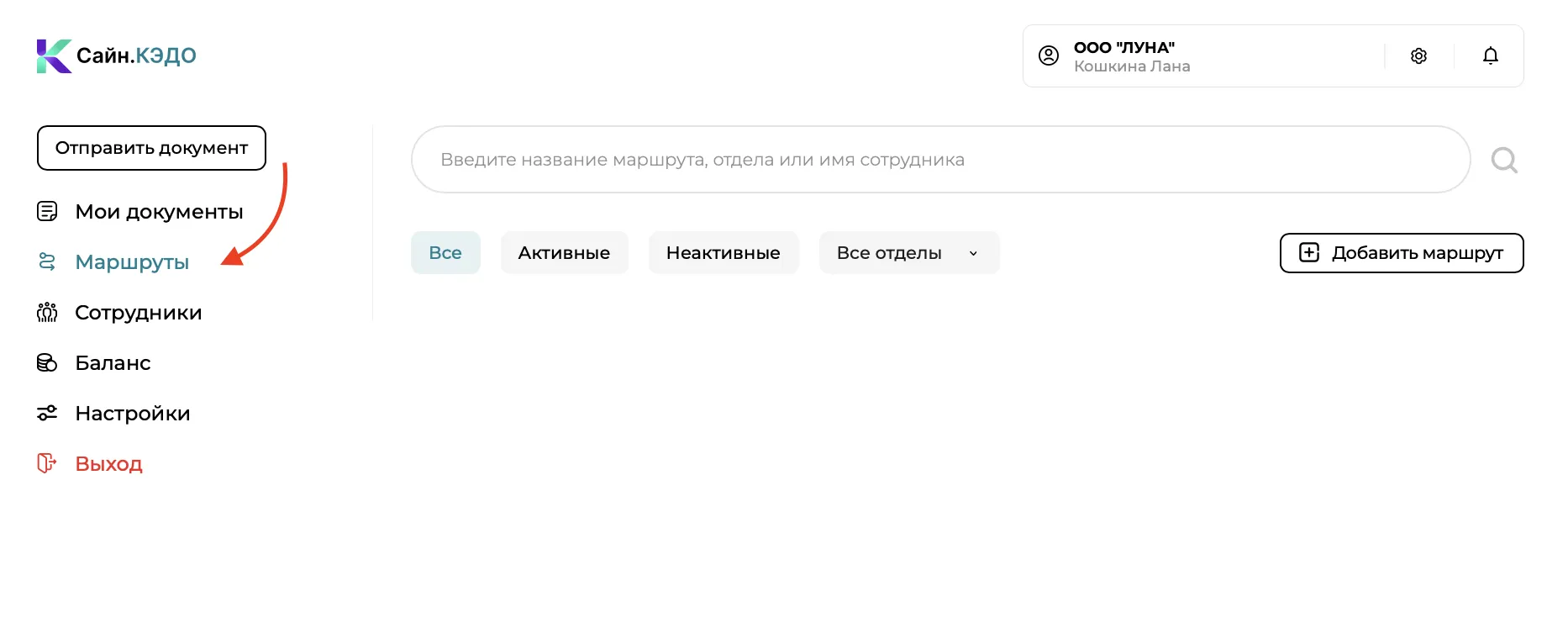Open notifications bell icon

tap(1490, 55)
